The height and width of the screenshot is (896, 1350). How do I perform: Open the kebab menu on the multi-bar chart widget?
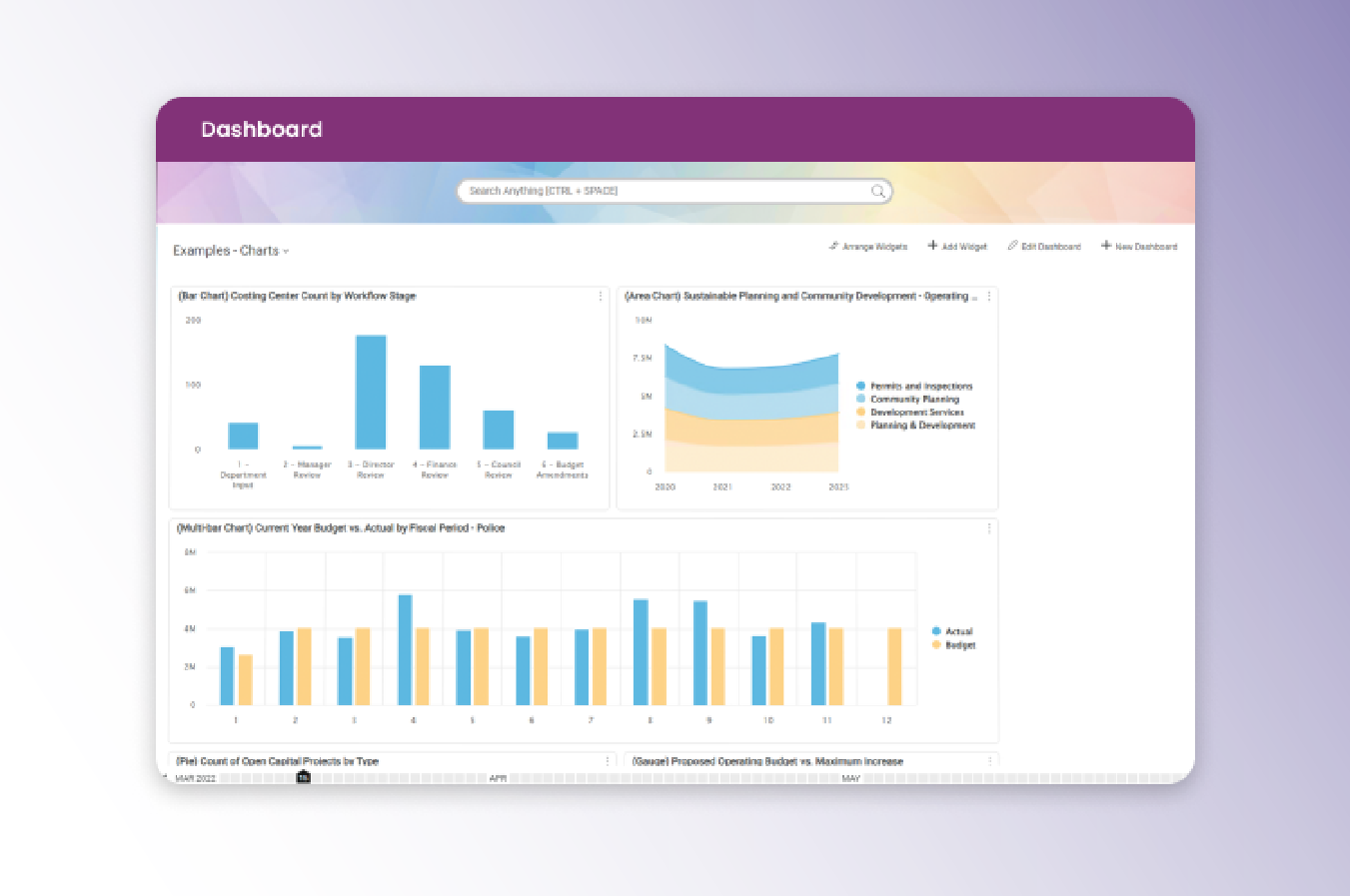click(988, 527)
